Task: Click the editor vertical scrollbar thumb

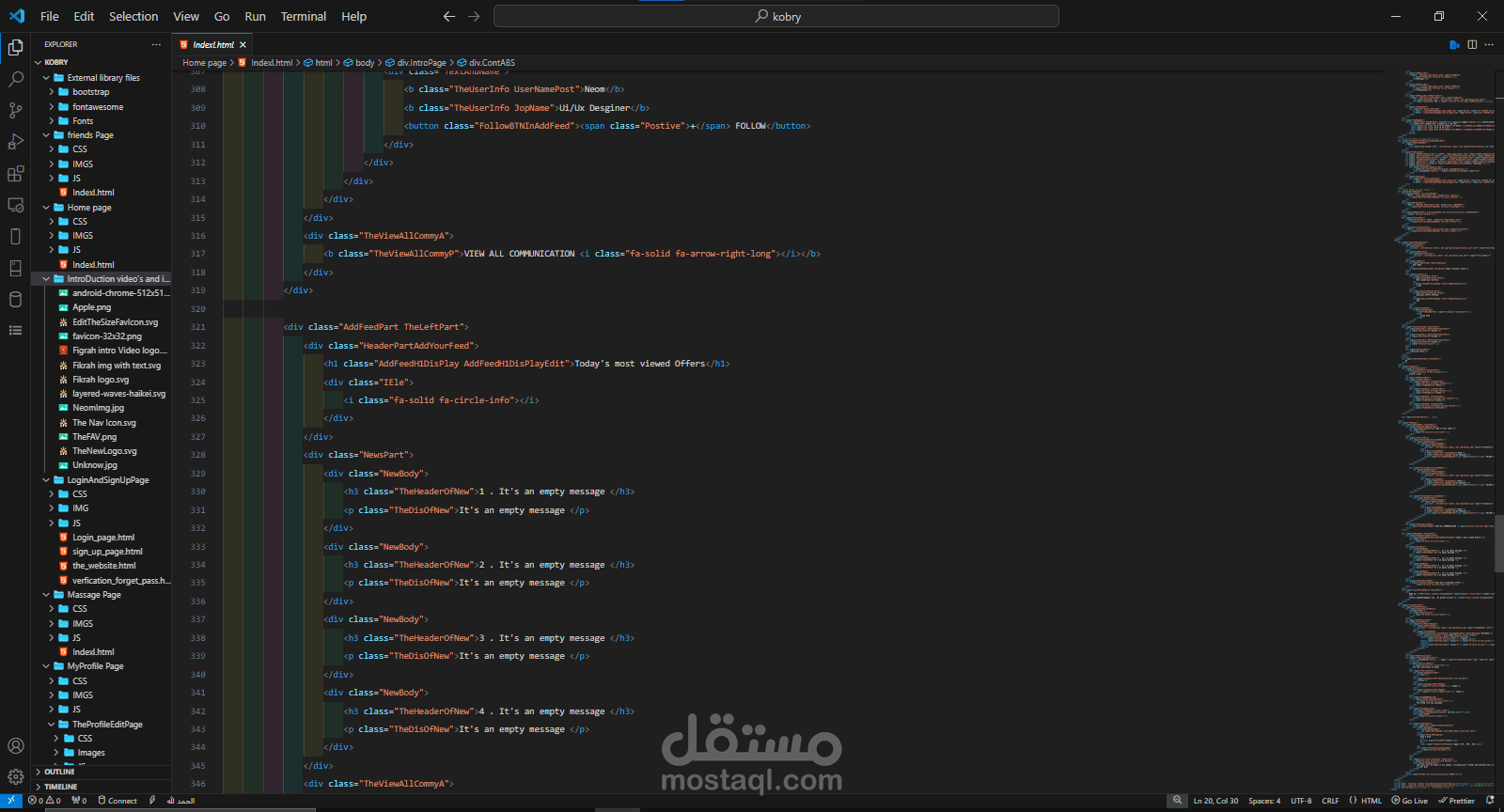Action: pos(1499,544)
